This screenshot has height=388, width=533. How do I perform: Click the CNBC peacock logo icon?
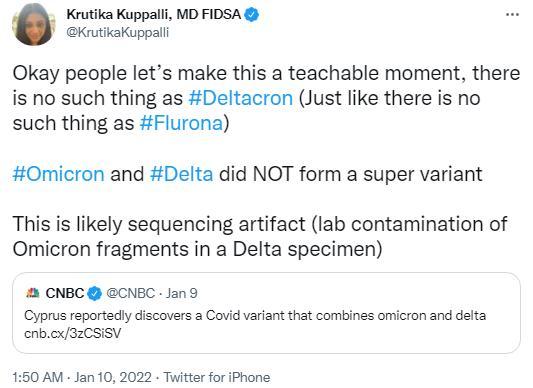[33, 293]
